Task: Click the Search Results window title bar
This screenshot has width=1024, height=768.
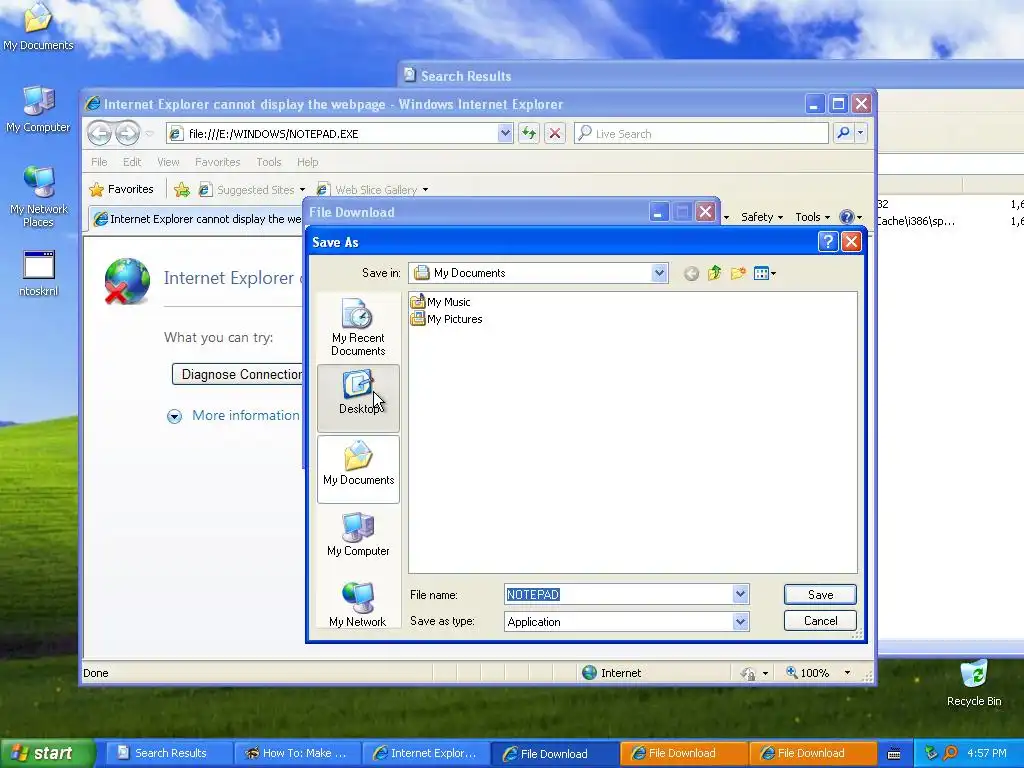Action: coord(711,76)
